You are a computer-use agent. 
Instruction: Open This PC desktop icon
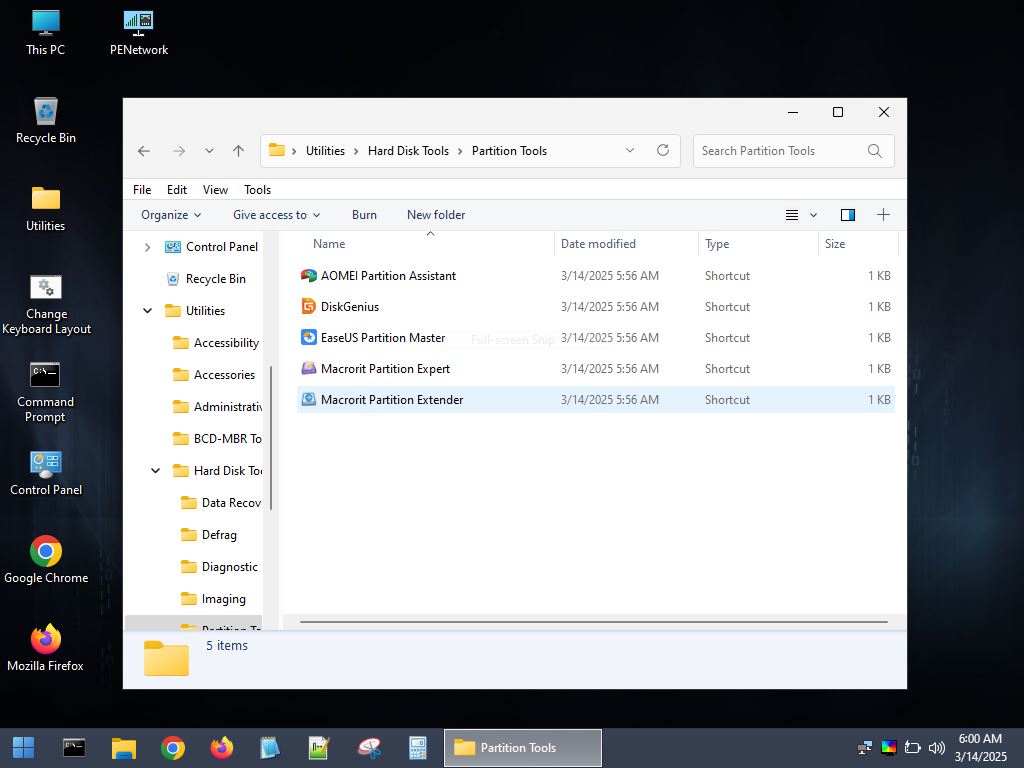click(46, 32)
